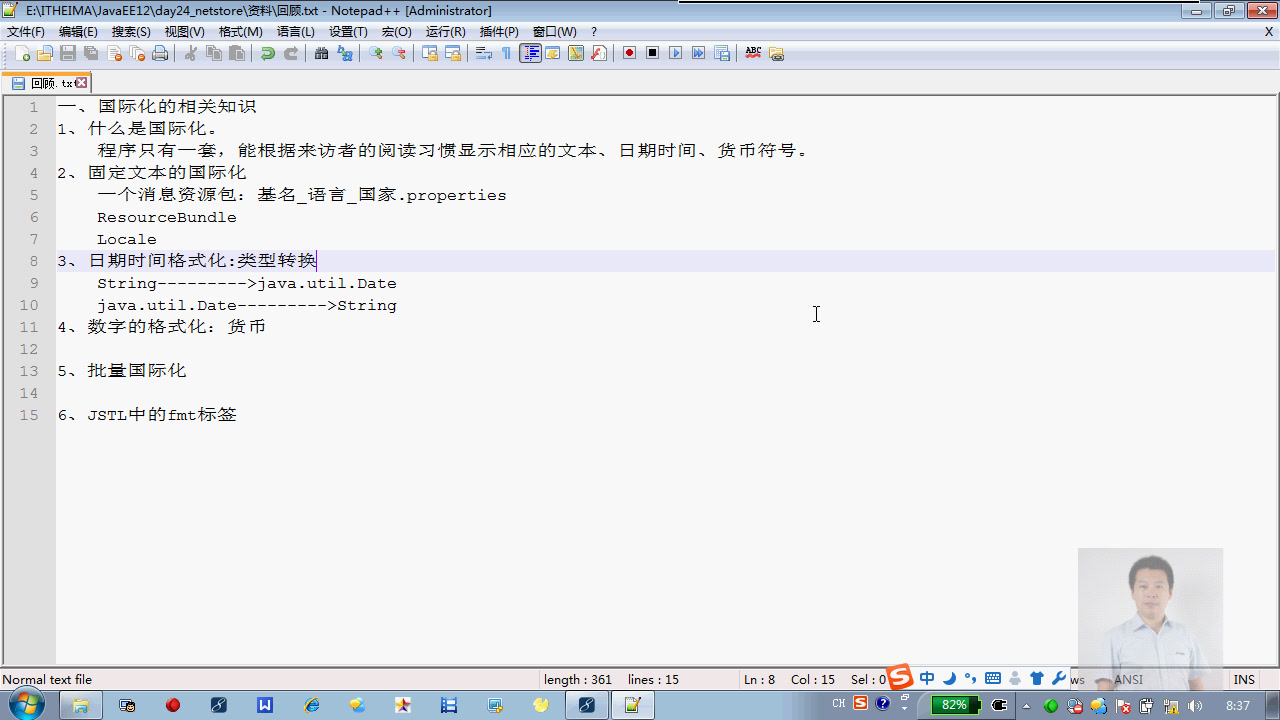Open the Function List icon
Screen dimensions: 1280x720
pos(599,53)
